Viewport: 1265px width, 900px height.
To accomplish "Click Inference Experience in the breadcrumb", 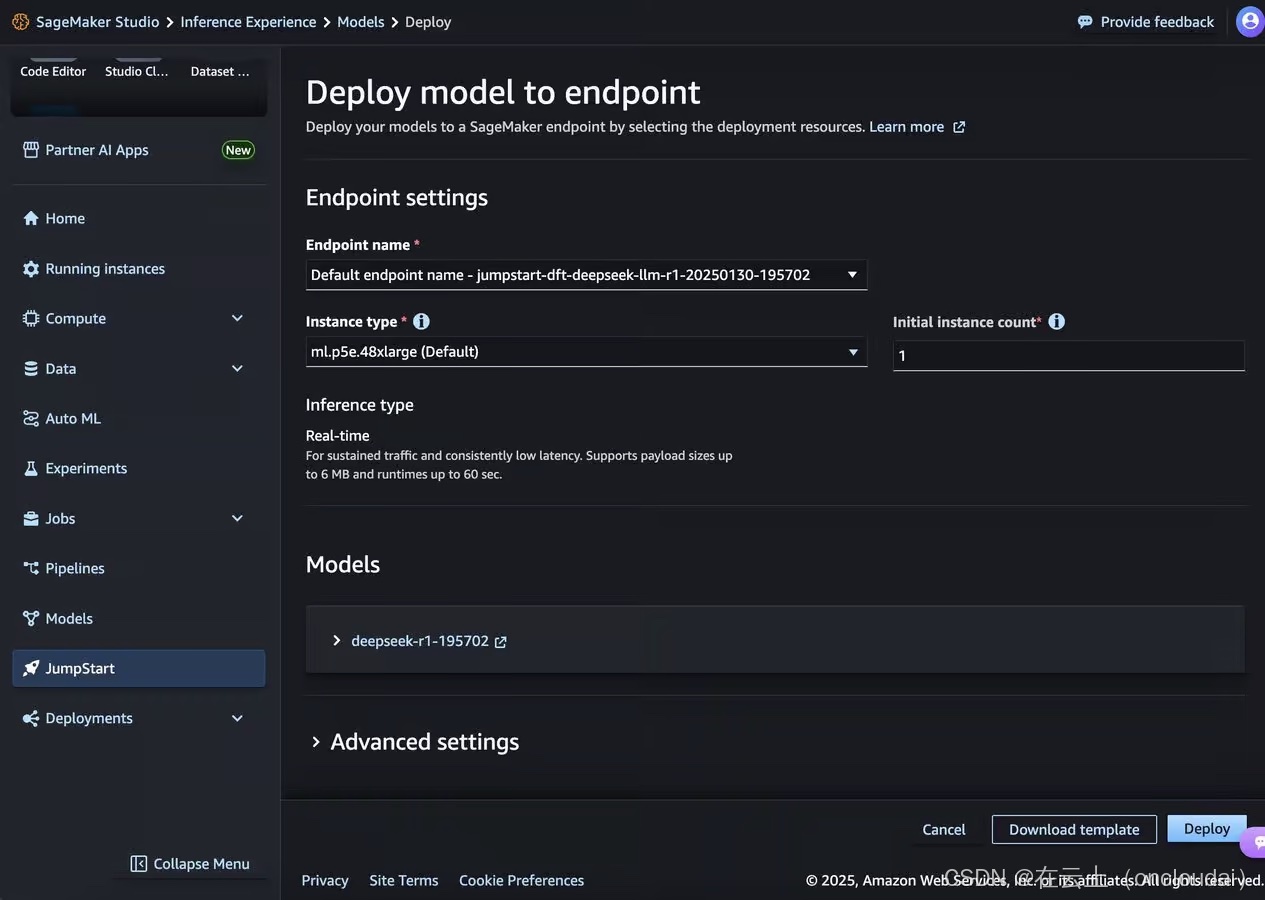I will click(248, 22).
